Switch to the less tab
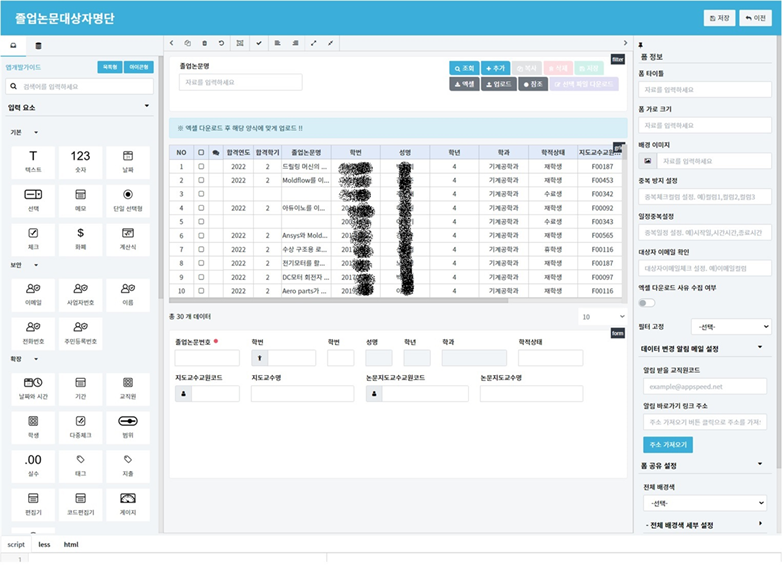 click(x=44, y=545)
